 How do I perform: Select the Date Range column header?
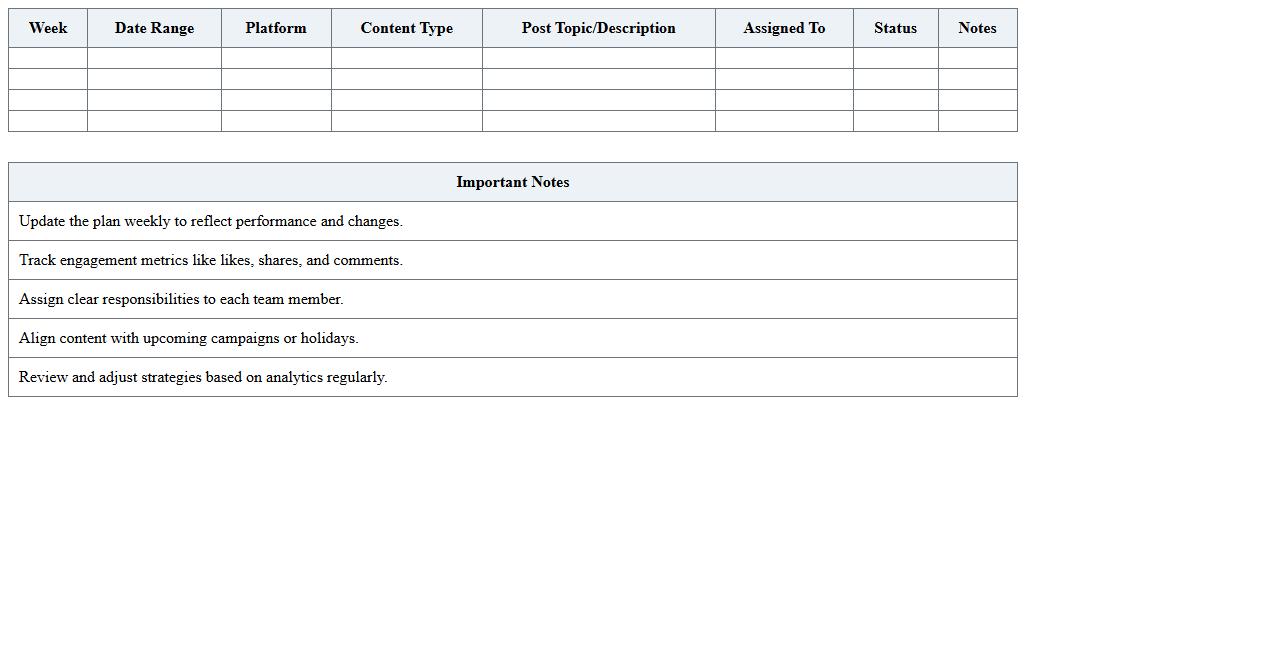(154, 28)
